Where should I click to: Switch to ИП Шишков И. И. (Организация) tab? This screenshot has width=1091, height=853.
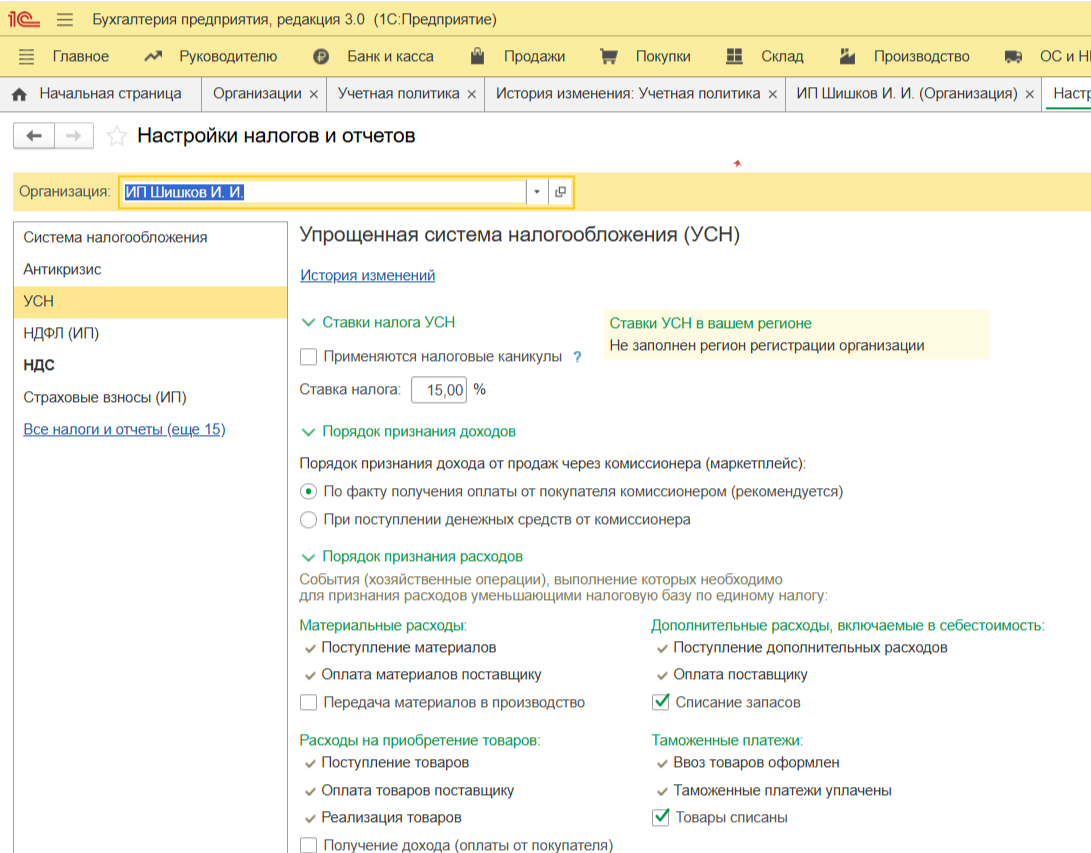coord(907,94)
